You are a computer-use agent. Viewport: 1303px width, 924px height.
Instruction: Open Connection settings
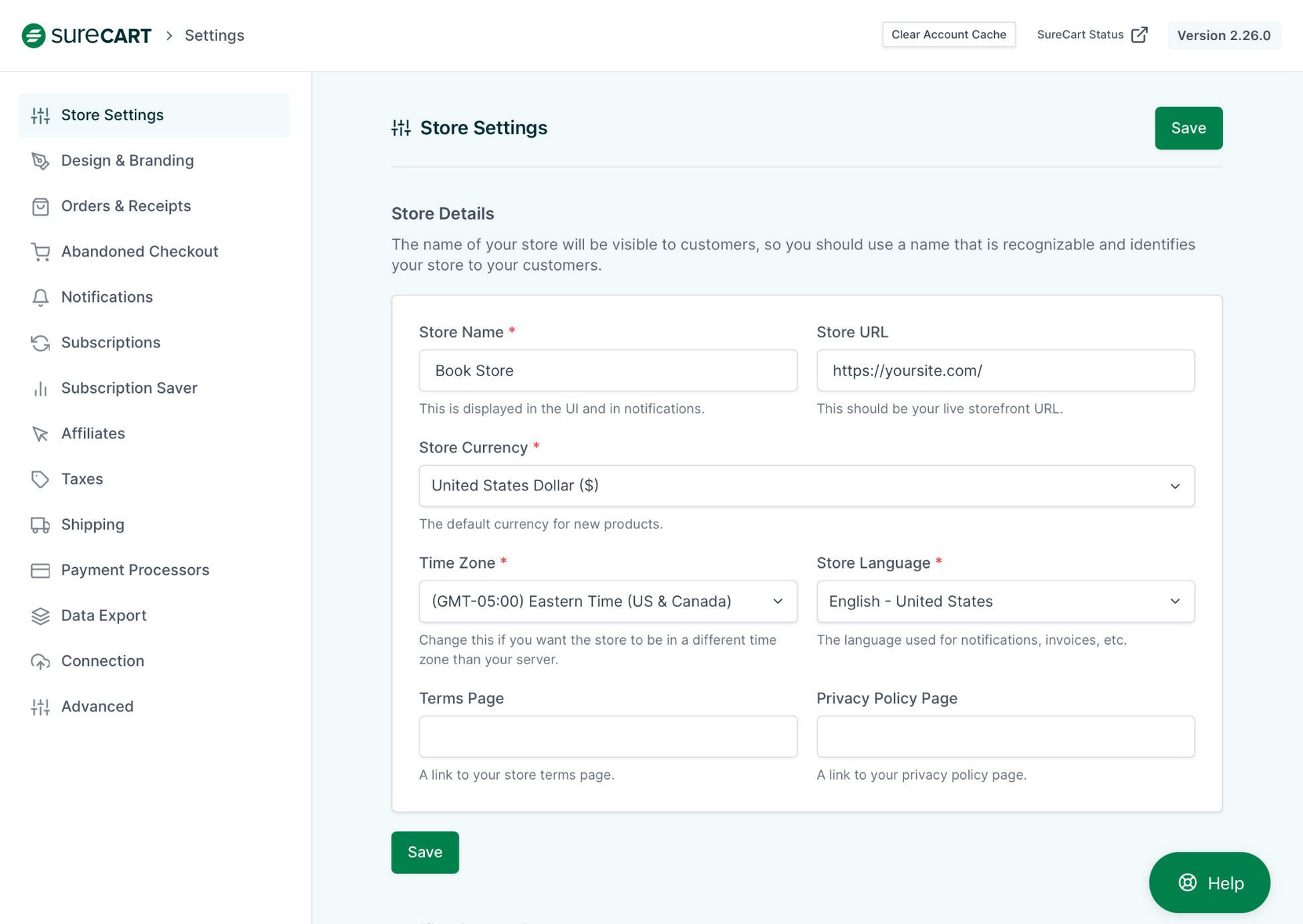pyautogui.click(x=154, y=661)
